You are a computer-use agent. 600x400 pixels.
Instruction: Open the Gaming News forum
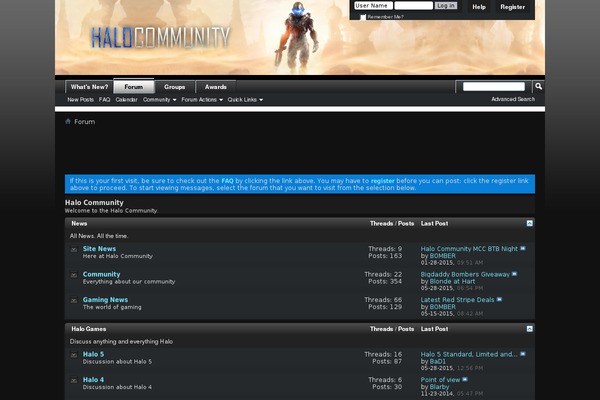[105, 300]
